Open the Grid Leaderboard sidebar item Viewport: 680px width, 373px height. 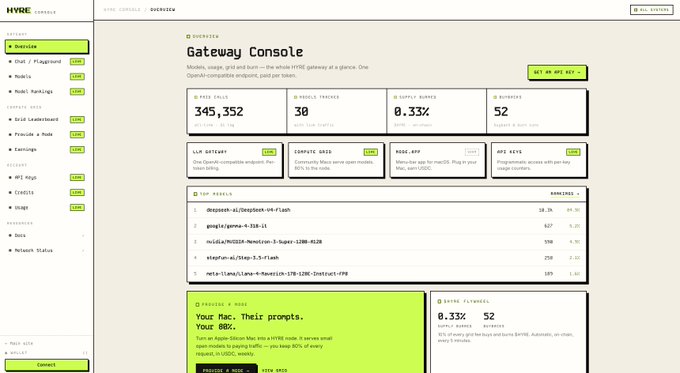47,119
